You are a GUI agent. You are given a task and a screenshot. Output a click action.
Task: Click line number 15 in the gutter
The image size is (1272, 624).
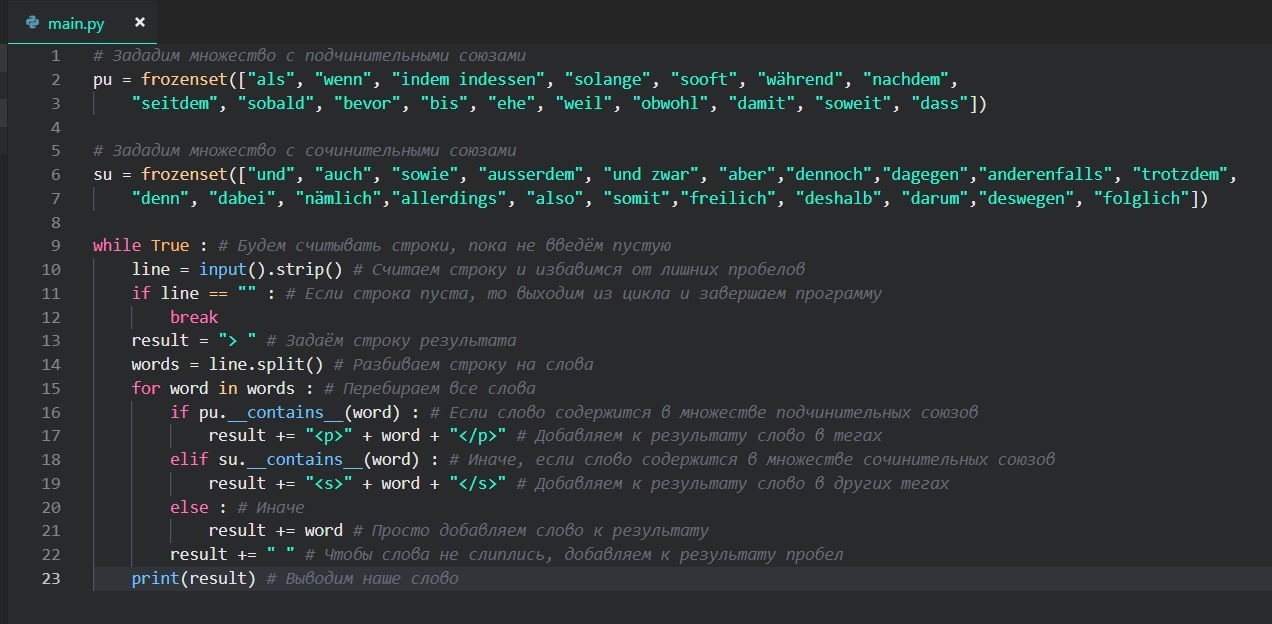click(51, 388)
